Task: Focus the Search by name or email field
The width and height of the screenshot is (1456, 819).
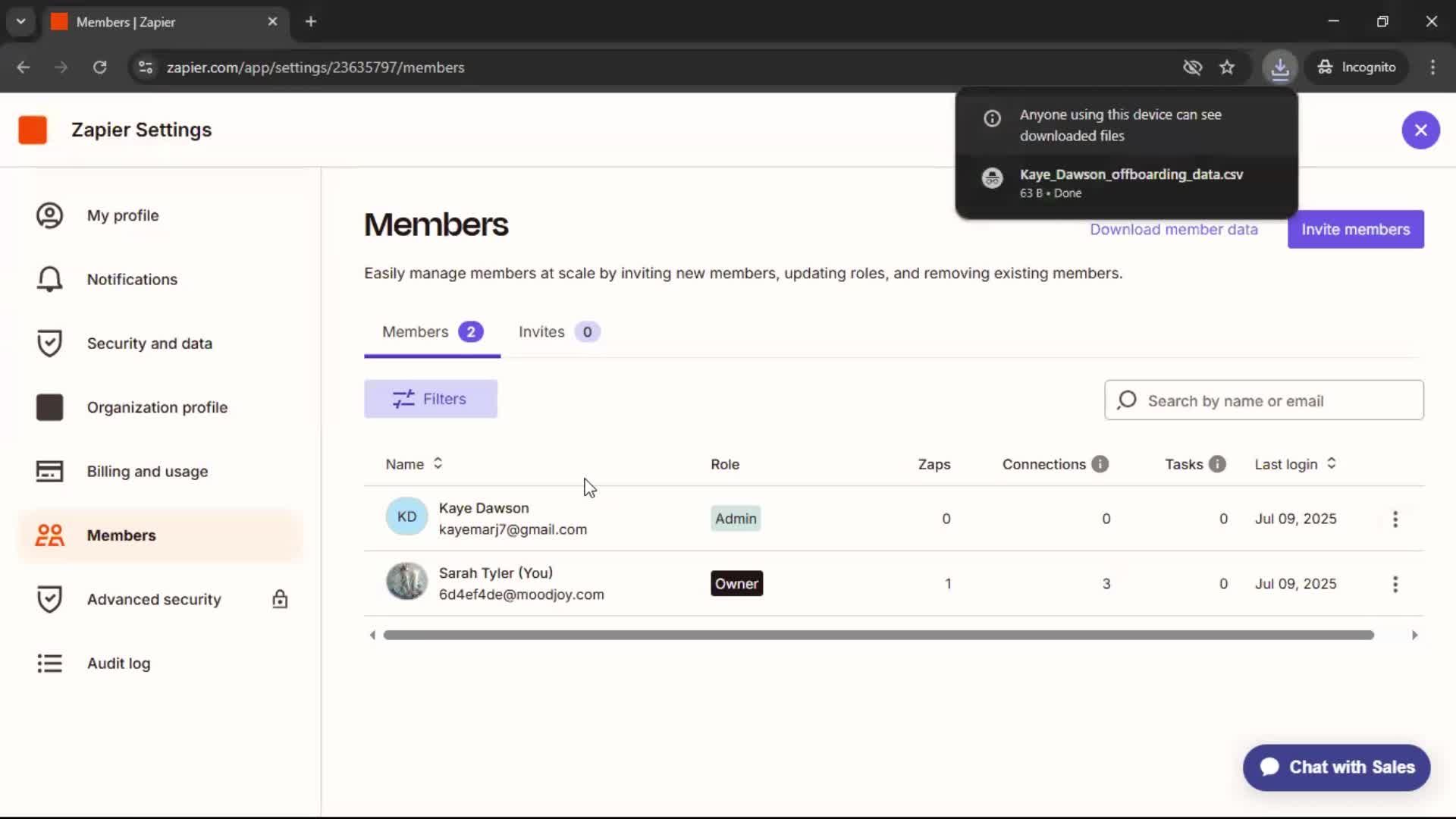Action: point(1263,400)
